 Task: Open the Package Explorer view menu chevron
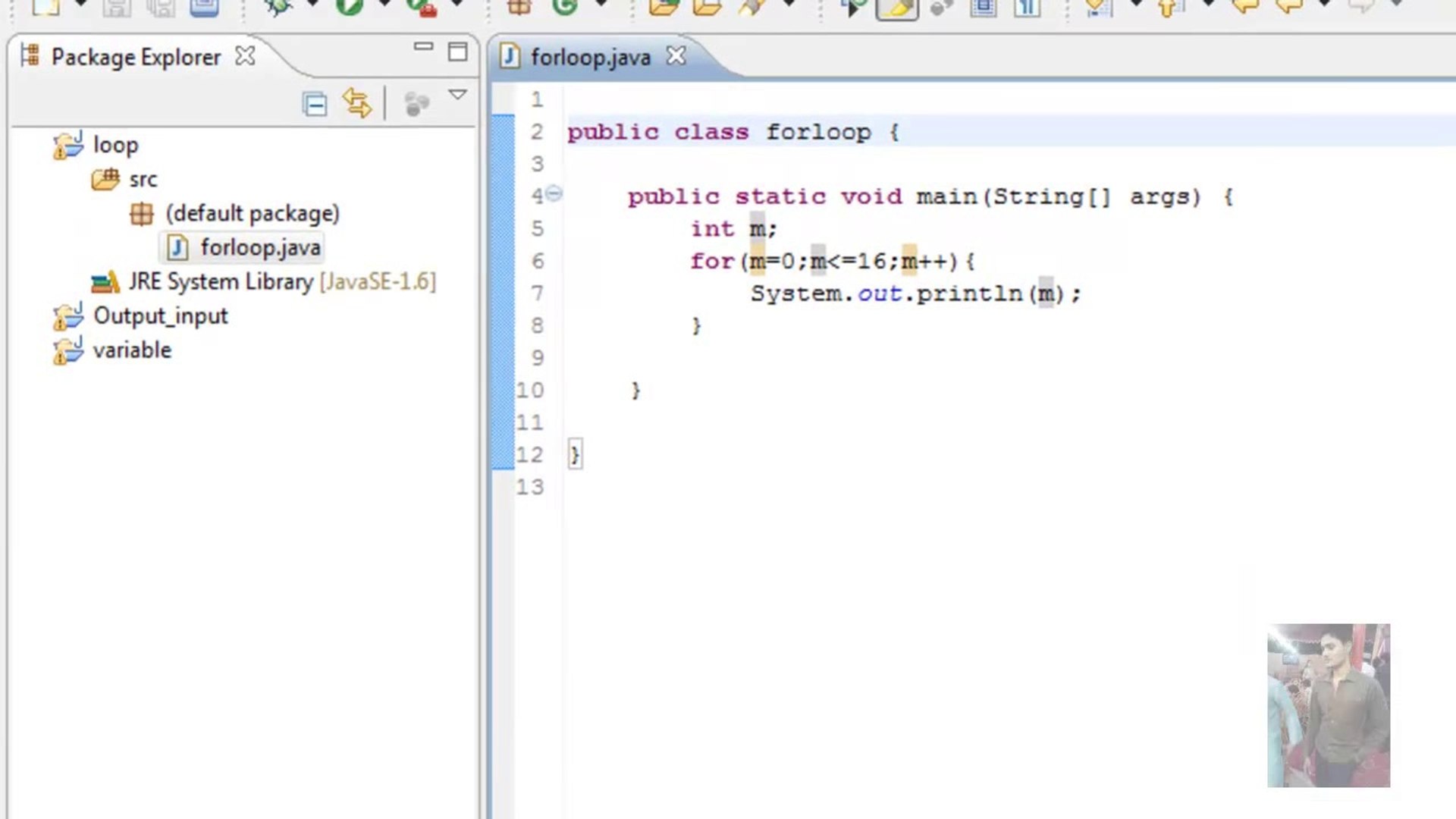point(458,96)
